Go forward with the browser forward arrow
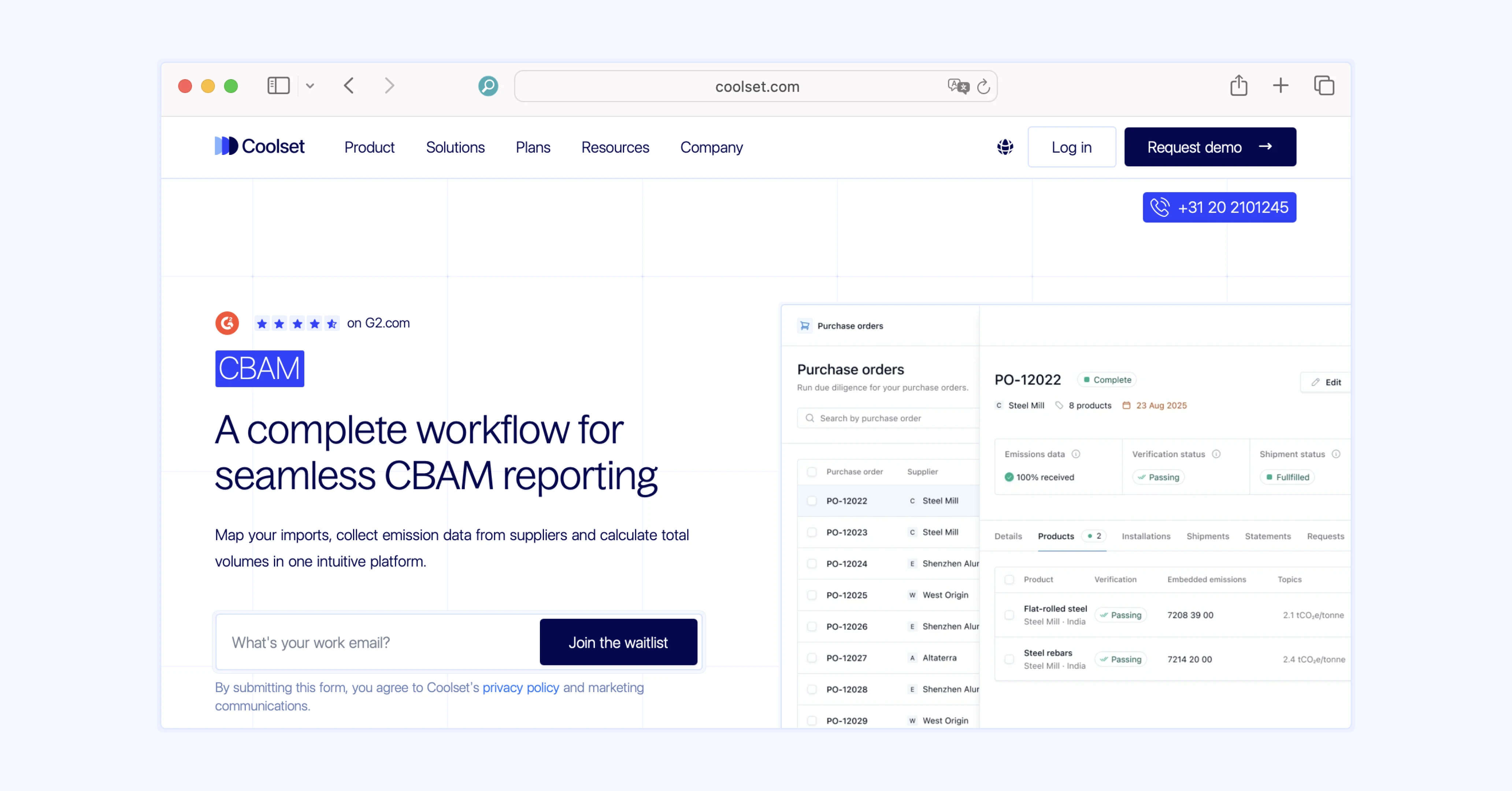Viewport: 1512px width, 791px height. [x=389, y=86]
